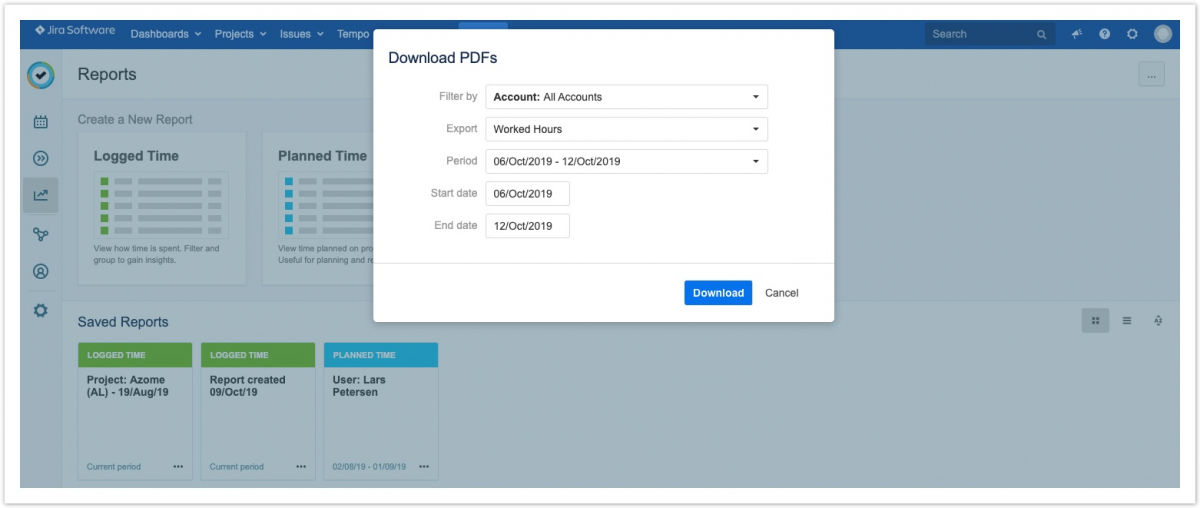Click the Jira administration gear in header
The image size is (1200, 508).
pyautogui.click(x=1132, y=34)
